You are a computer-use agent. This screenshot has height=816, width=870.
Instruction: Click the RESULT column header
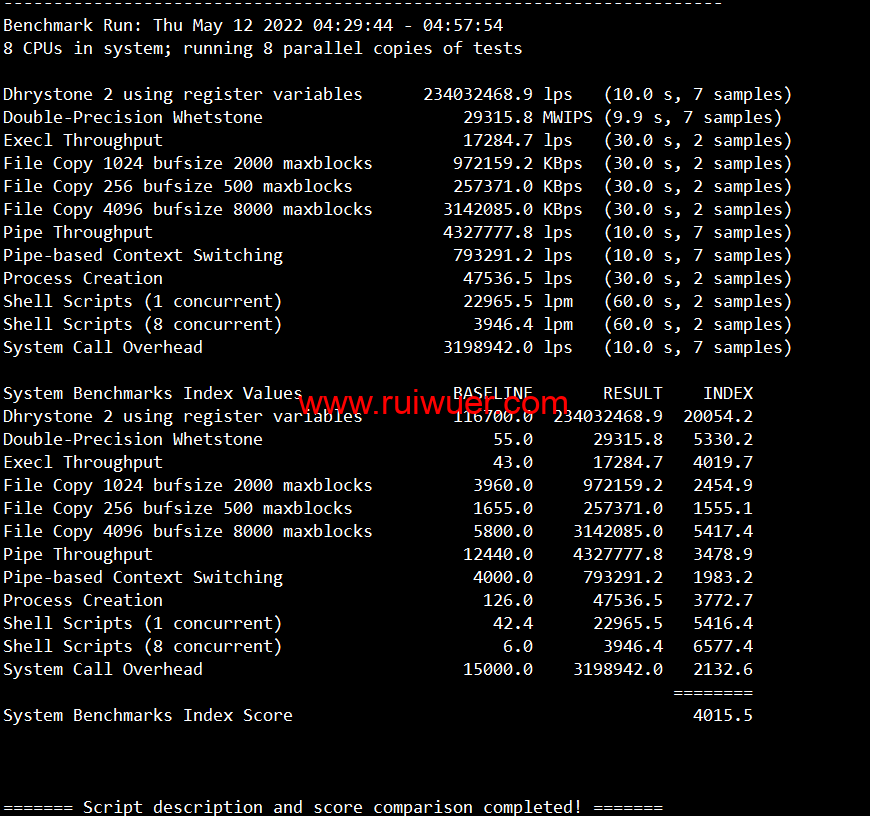click(x=632, y=393)
